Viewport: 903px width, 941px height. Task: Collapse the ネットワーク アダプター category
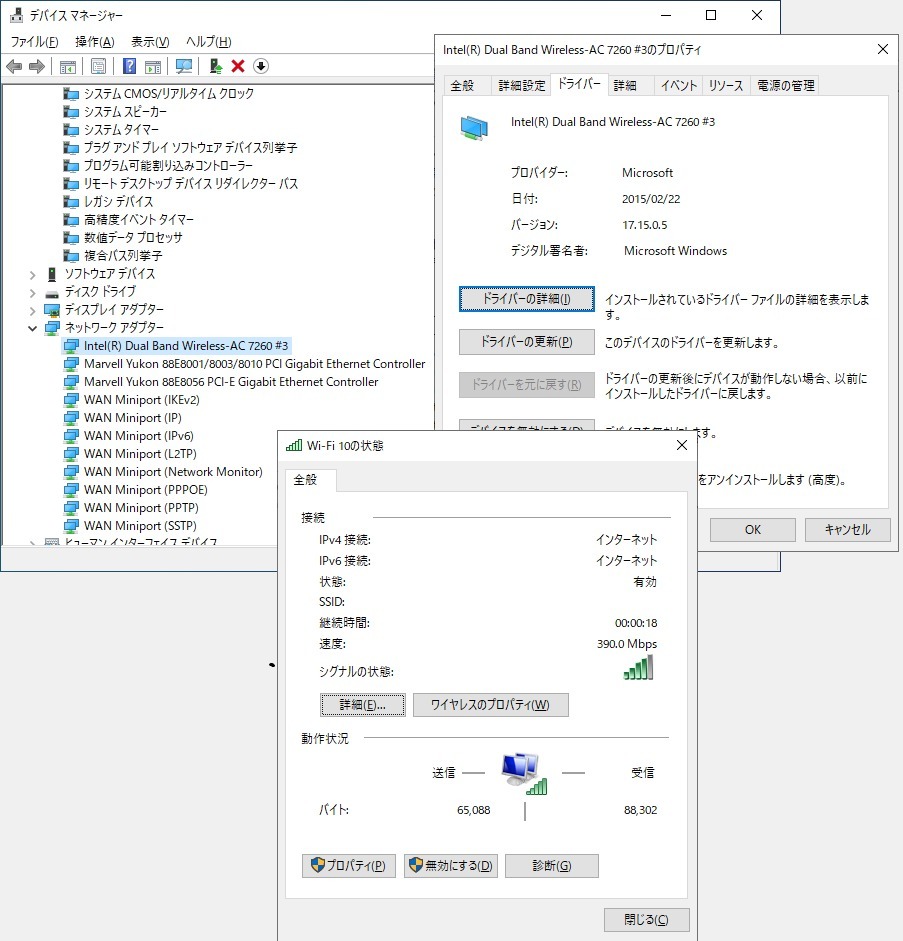pyautogui.click(x=31, y=327)
